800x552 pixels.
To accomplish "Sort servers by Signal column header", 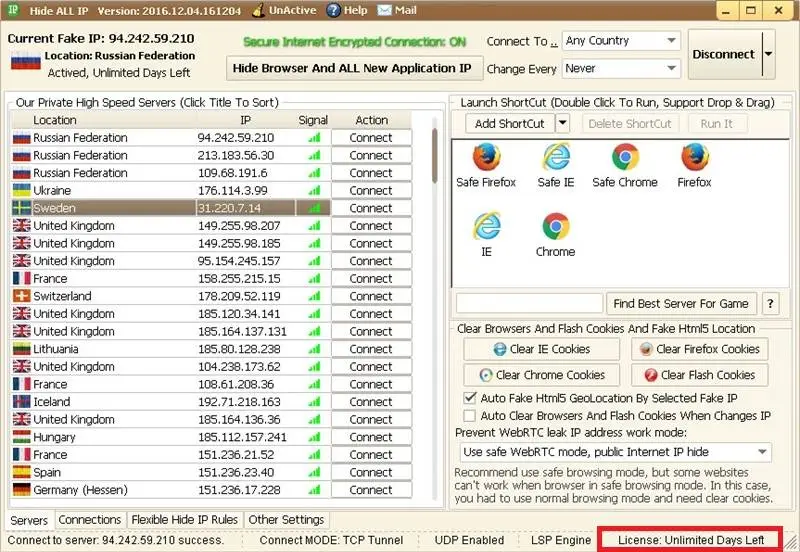I will click(x=313, y=120).
